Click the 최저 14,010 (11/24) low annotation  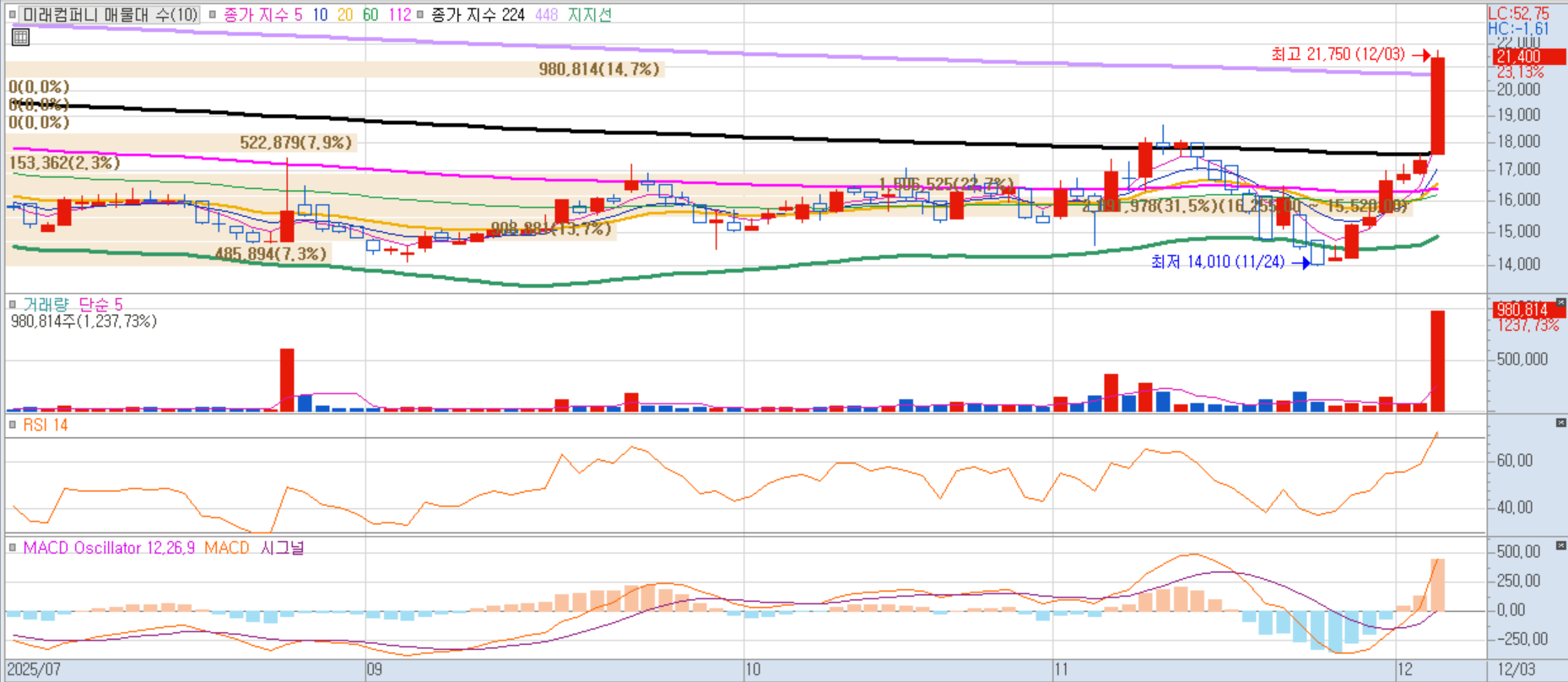(1218, 262)
